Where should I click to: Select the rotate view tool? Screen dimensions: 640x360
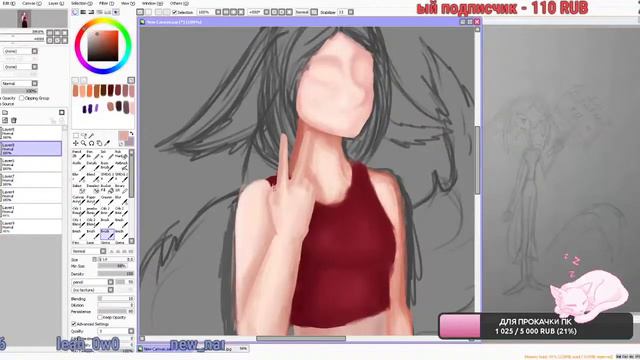[x=91, y=143]
